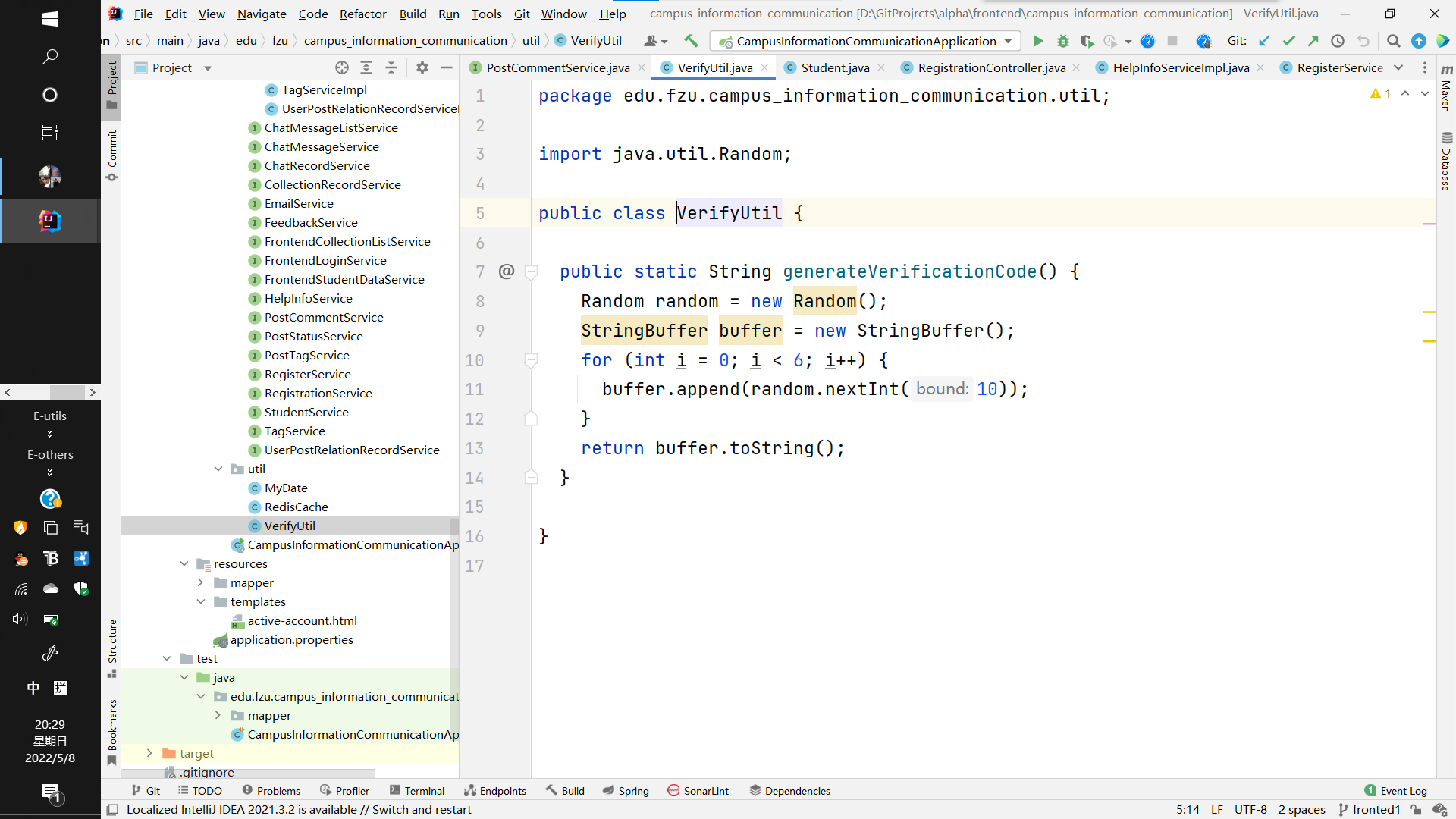1456x819 pixels.
Task: Click Show History clock icon
Action: 1338,41
